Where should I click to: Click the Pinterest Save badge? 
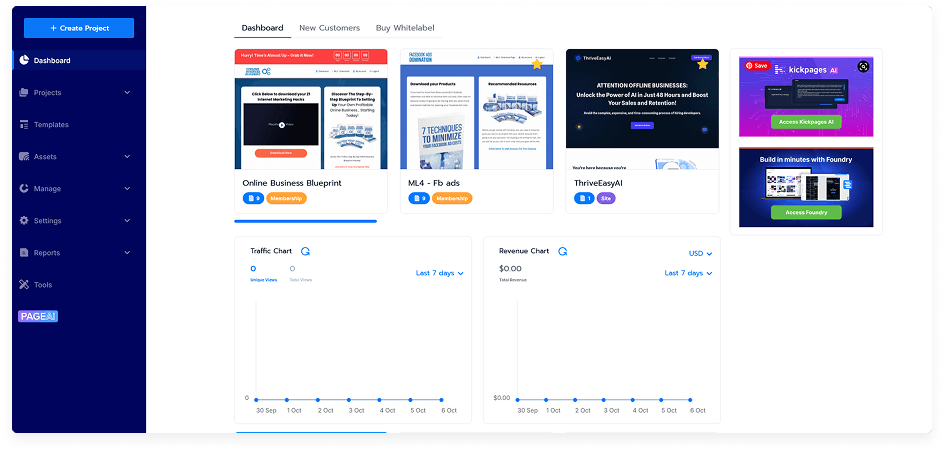(x=756, y=66)
